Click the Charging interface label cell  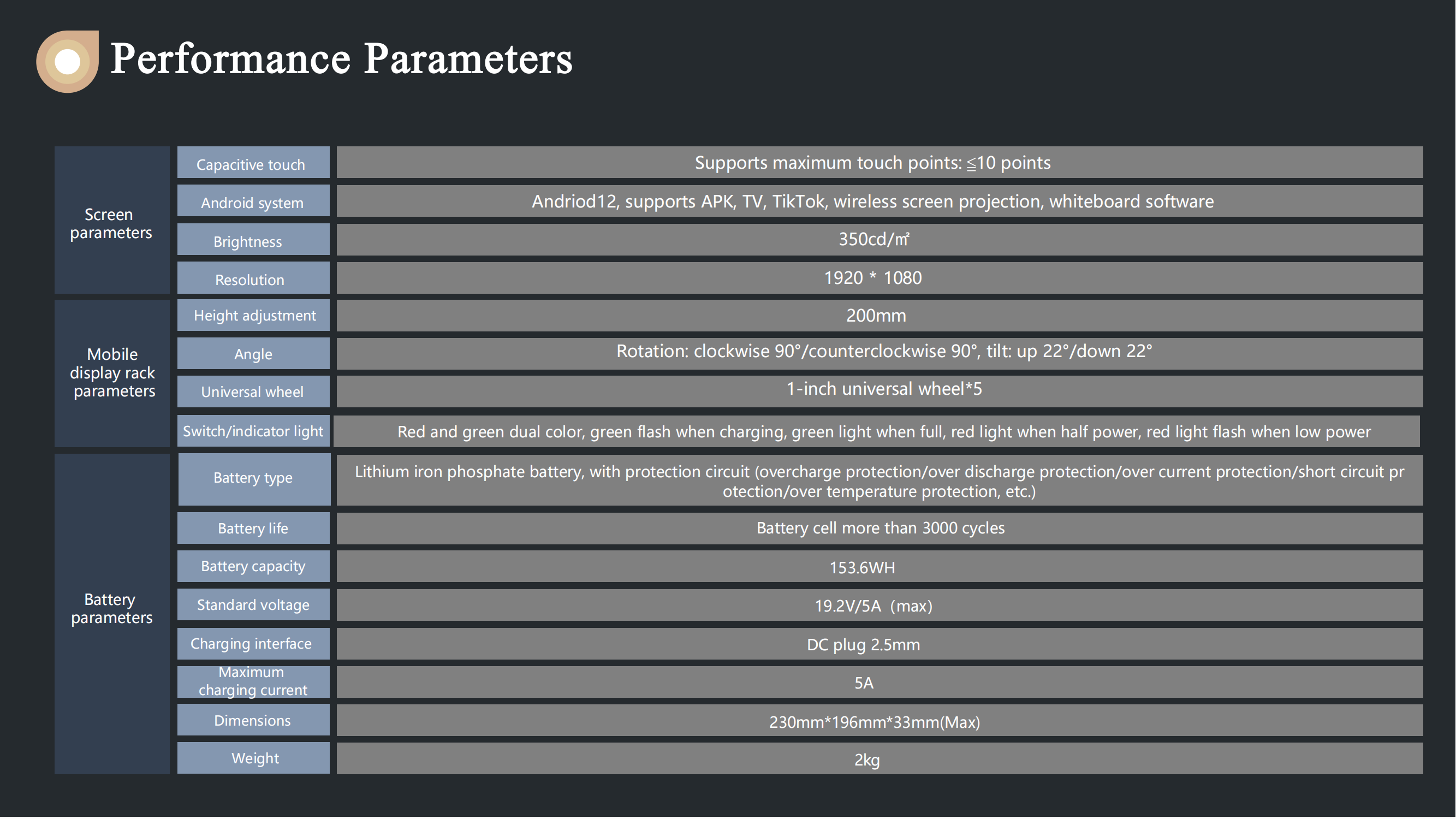253,644
